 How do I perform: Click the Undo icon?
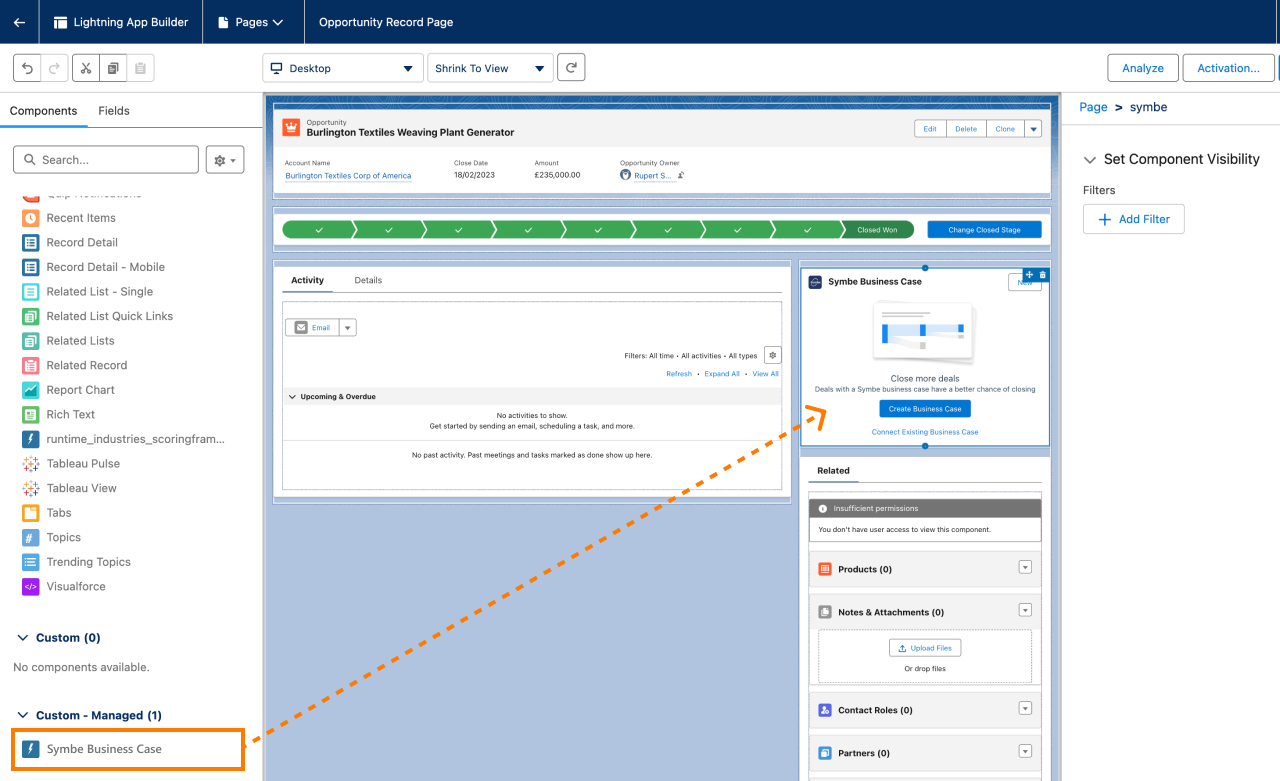[27, 68]
